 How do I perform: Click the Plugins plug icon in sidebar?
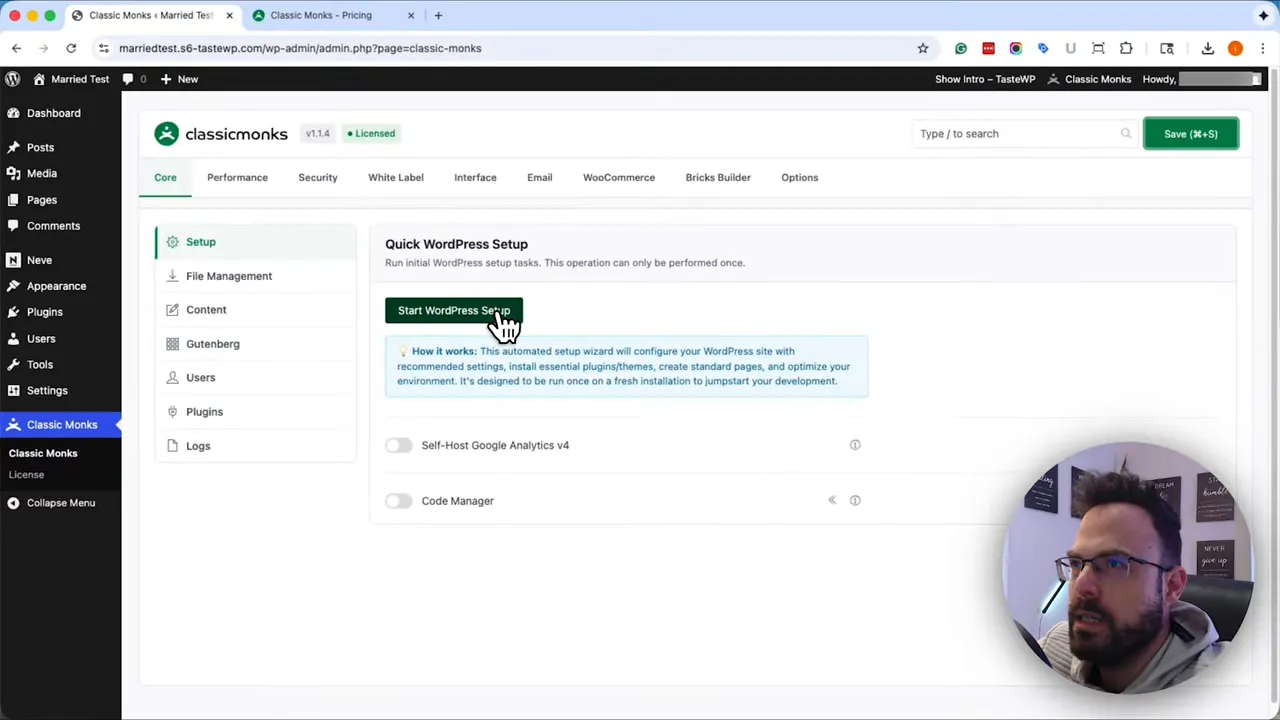(x=13, y=312)
